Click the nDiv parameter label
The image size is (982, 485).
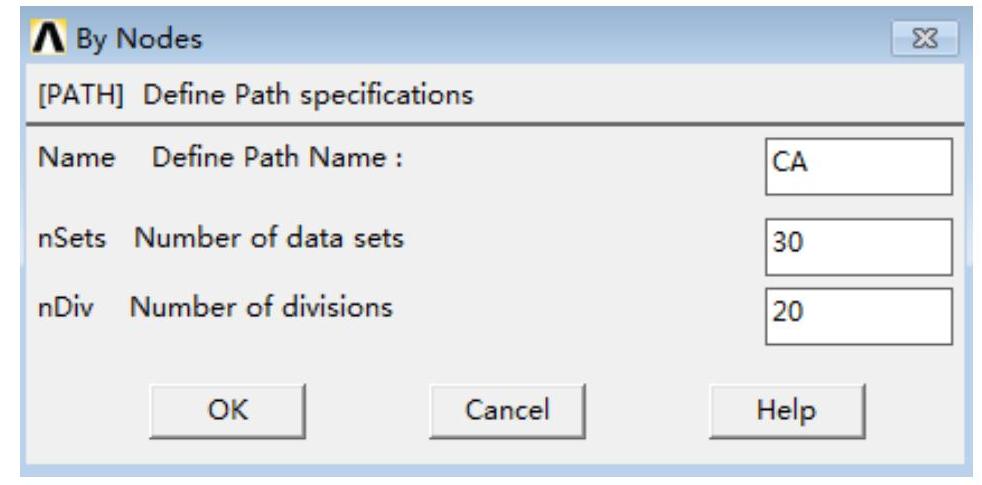(x=61, y=309)
